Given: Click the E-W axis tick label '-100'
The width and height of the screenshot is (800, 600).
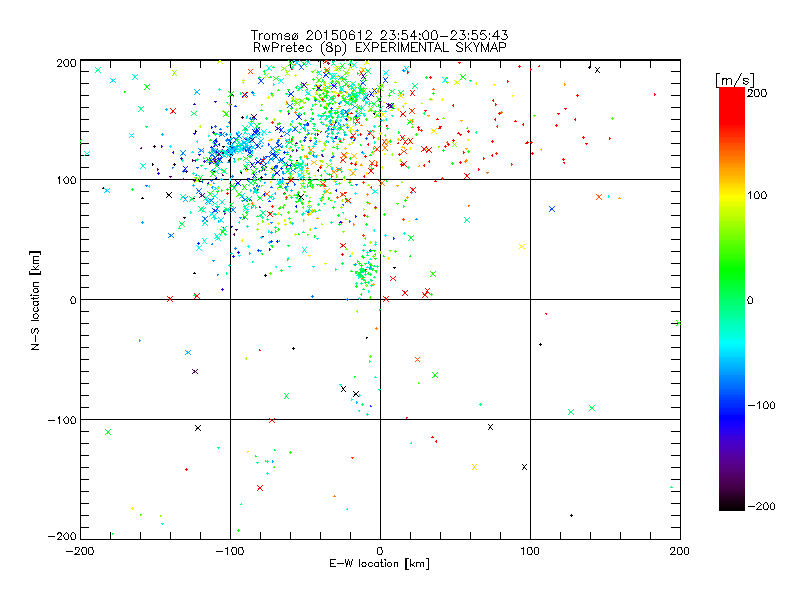Looking at the screenshot, I should pos(230,551).
